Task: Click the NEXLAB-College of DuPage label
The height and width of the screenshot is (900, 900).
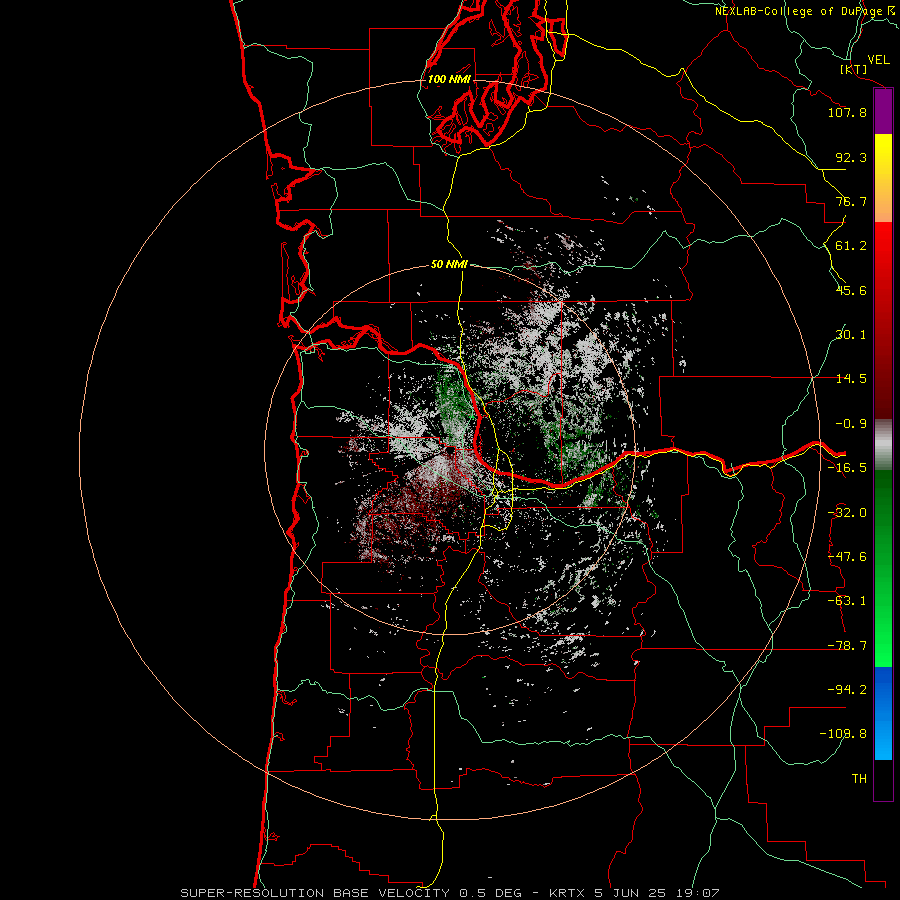Action: (x=798, y=11)
